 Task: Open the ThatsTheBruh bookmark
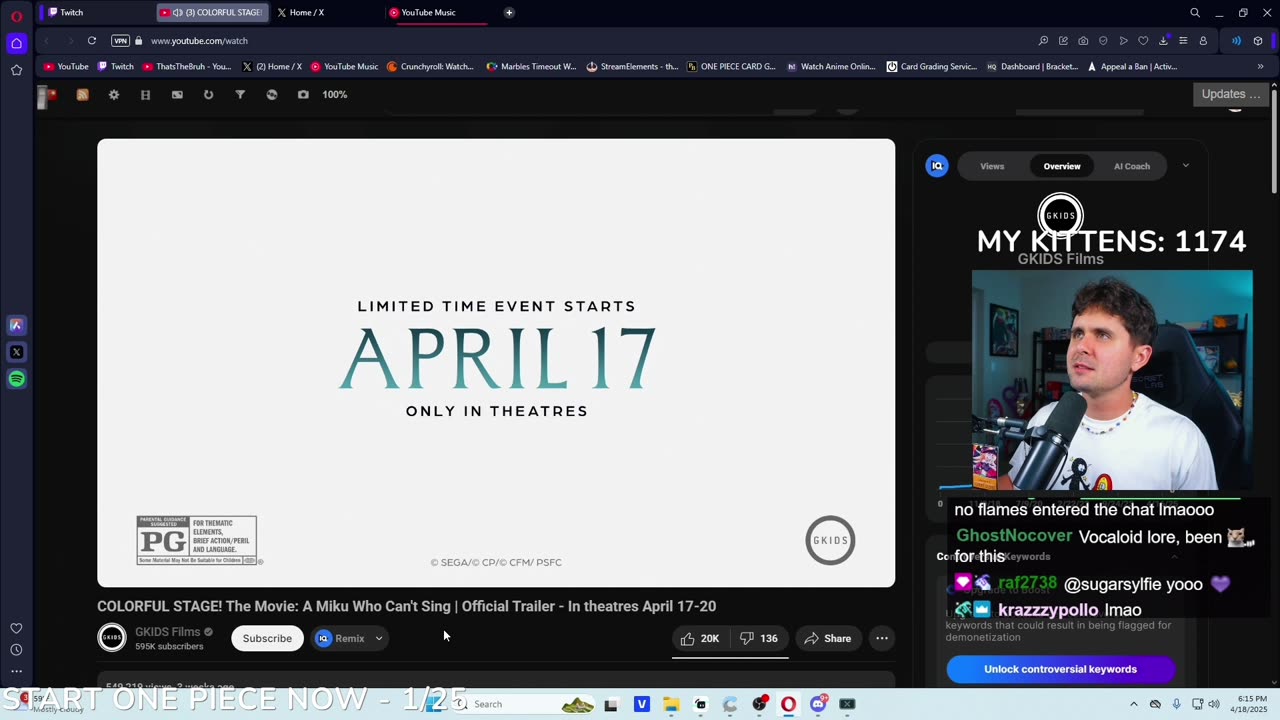[187, 67]
